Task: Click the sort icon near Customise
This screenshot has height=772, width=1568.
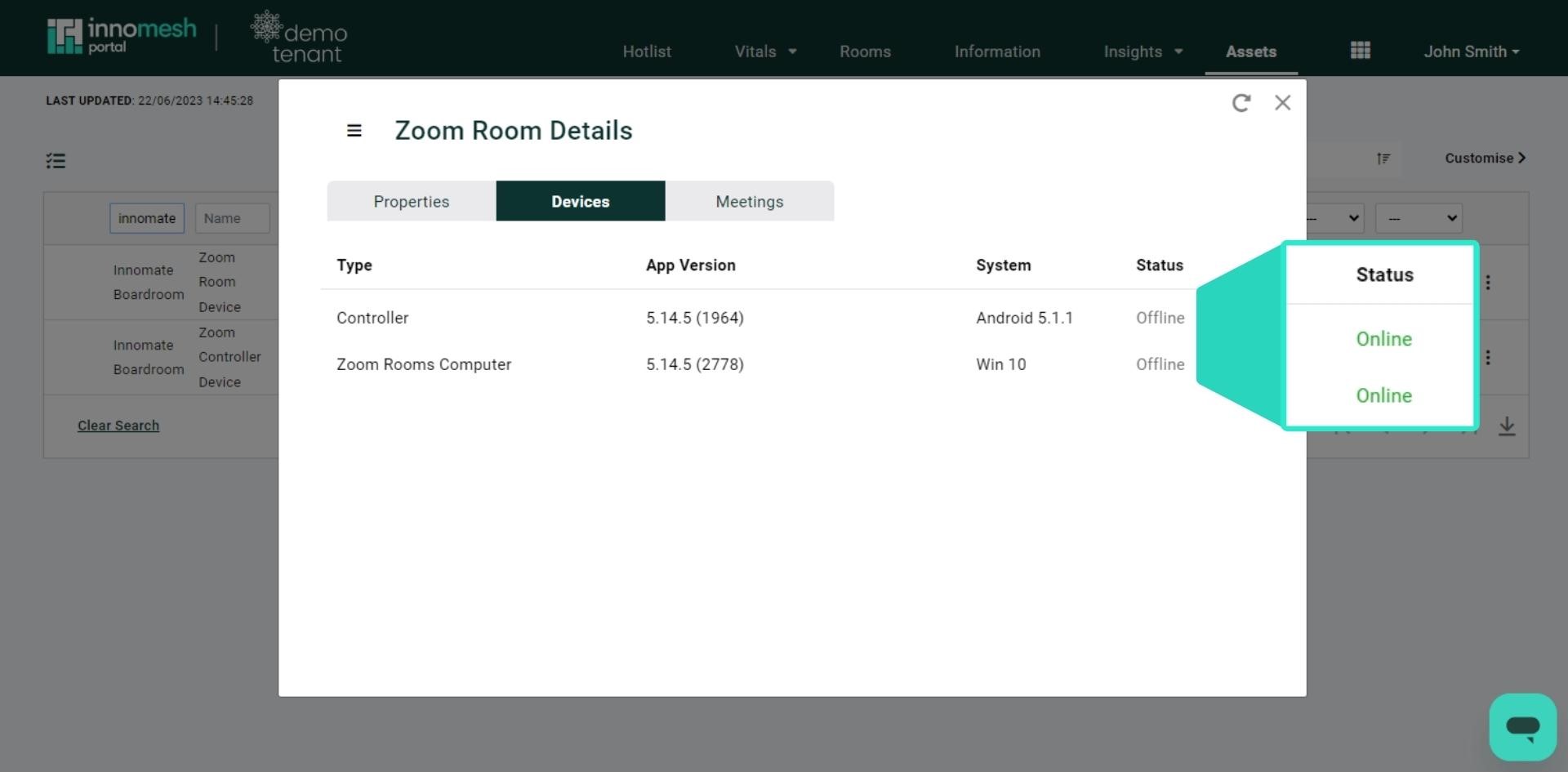Action: (1383, 158)
